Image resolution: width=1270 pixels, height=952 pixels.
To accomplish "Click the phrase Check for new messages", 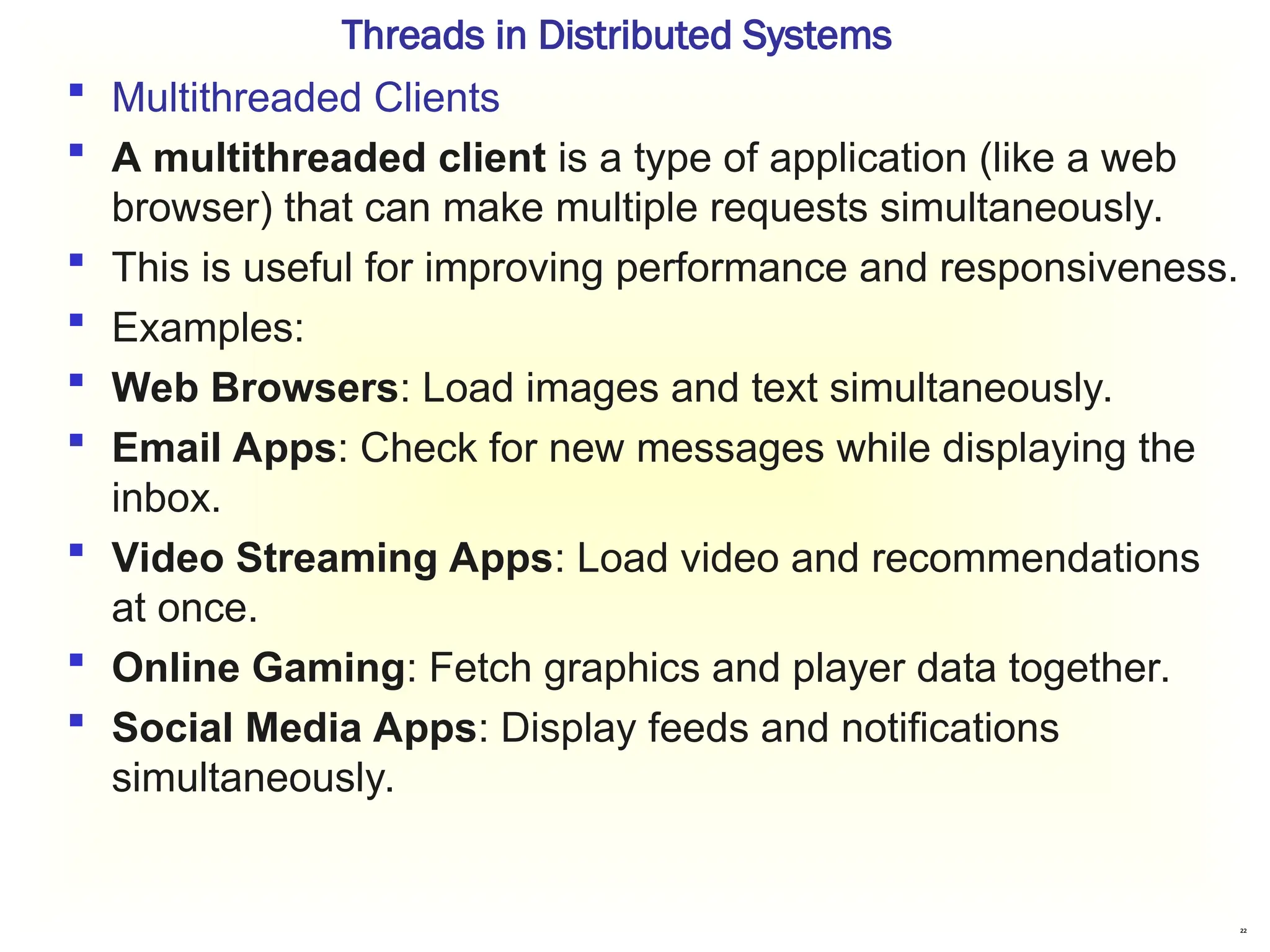I will click(x=592, y=449).
